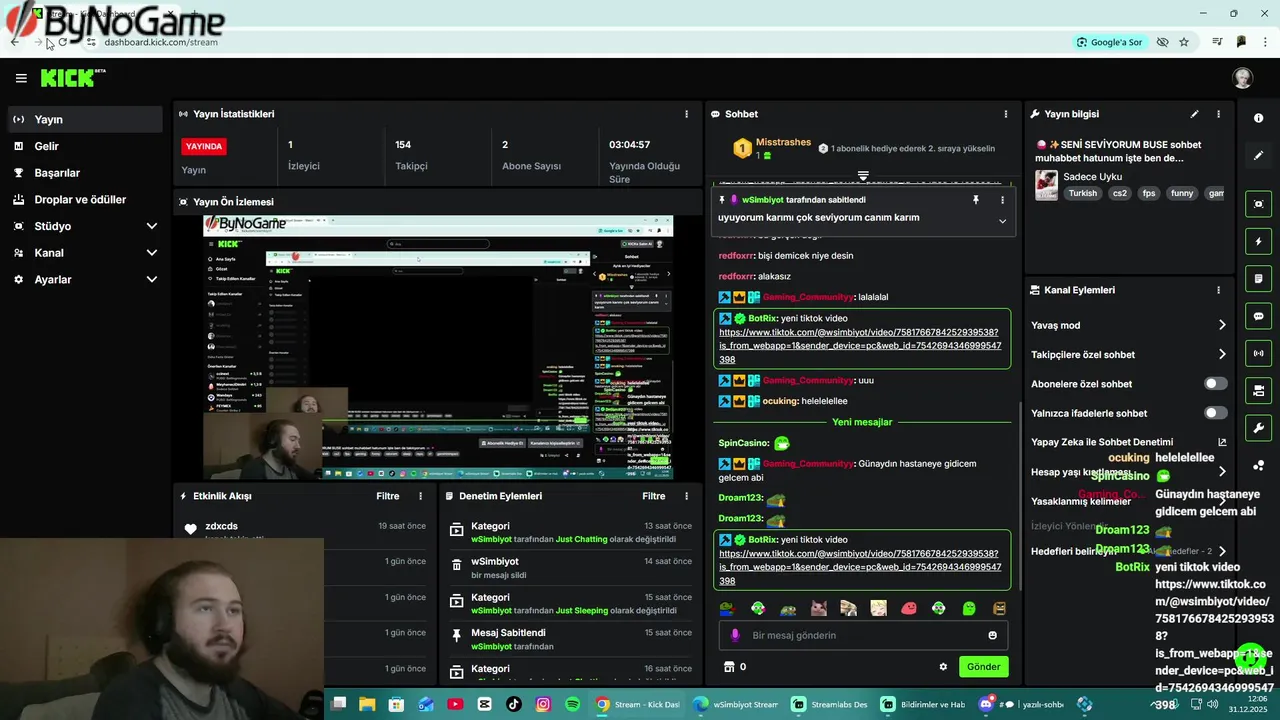Open Filtre in Denetim Eylemleri panel
This screenshot has width=1280, height=720.
654,496
